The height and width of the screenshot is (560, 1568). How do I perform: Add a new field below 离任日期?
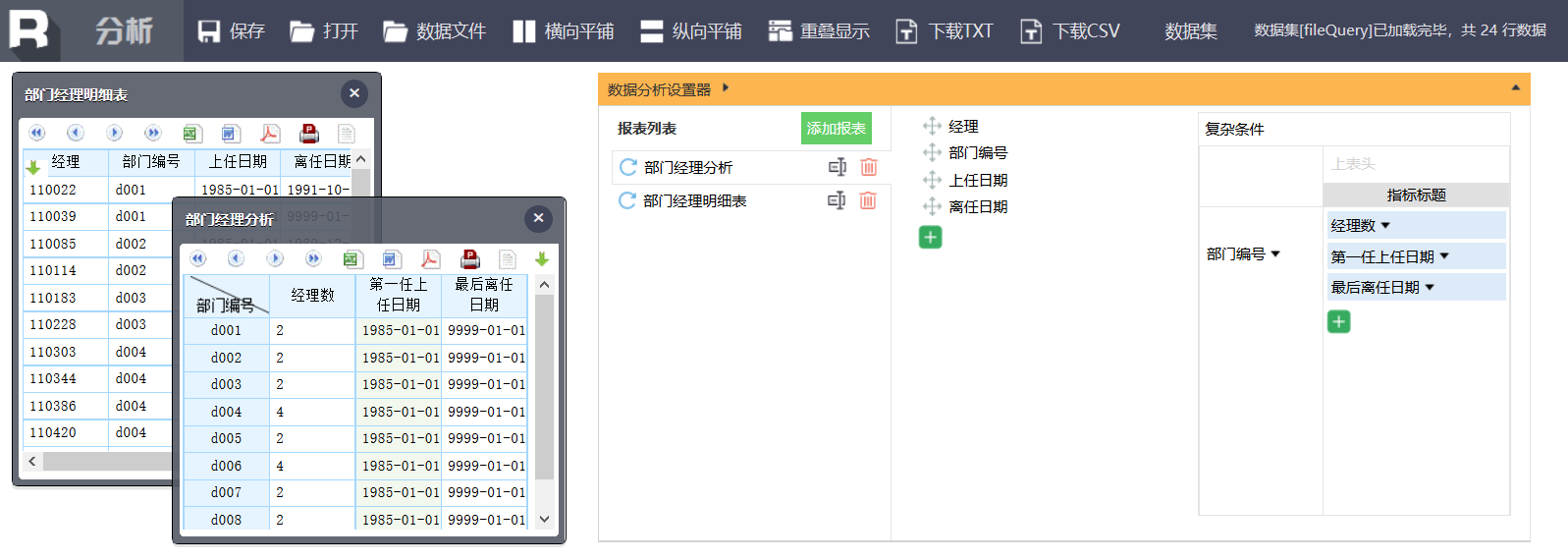[930, 238]
